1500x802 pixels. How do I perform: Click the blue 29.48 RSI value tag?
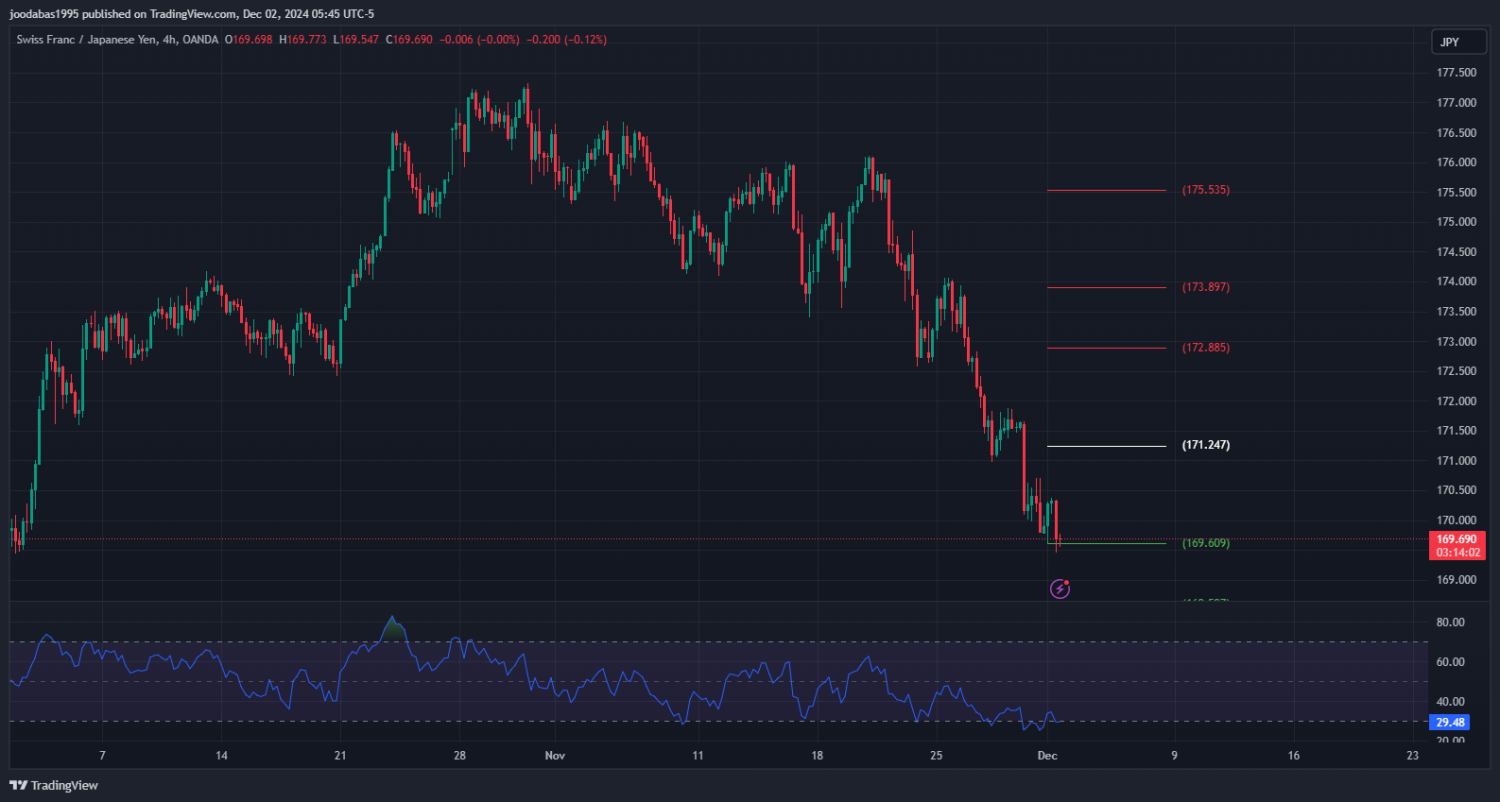pos(1451,722)
